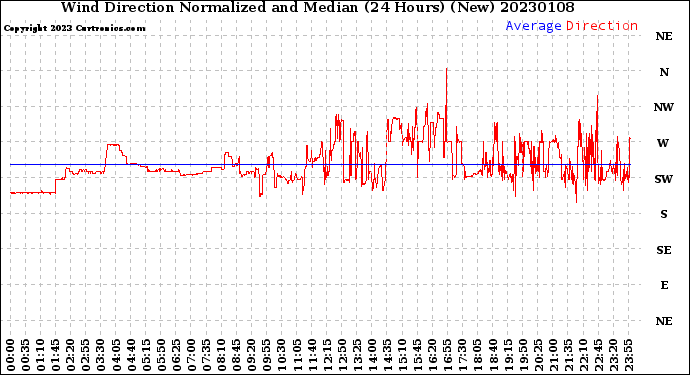Click the '05:50' time axis label
The height and width of the screenshot is (375, 690).
click(x=161, y=355)
